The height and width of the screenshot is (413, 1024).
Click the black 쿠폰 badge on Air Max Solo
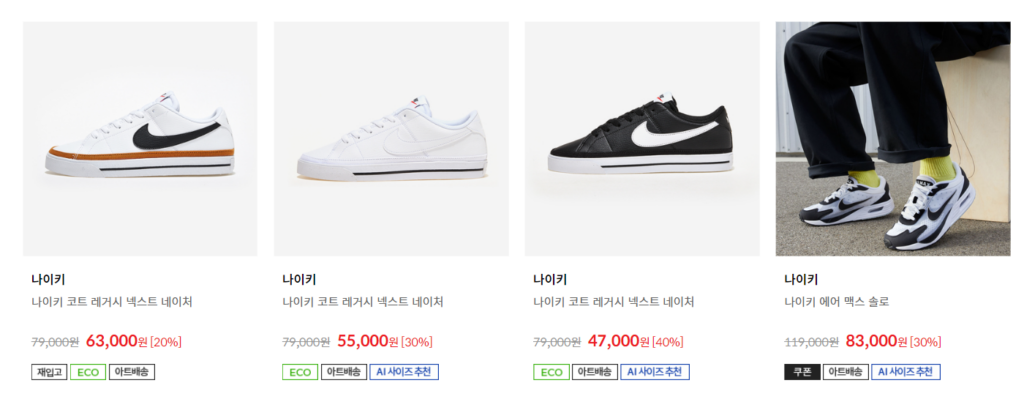[x=802, y=372]
